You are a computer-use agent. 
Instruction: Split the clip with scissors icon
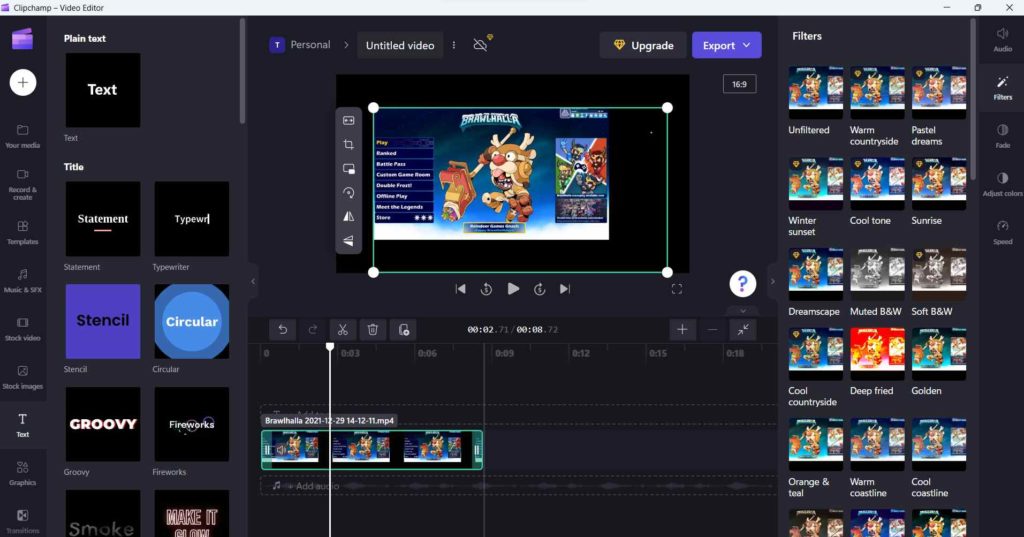point(343,330)
